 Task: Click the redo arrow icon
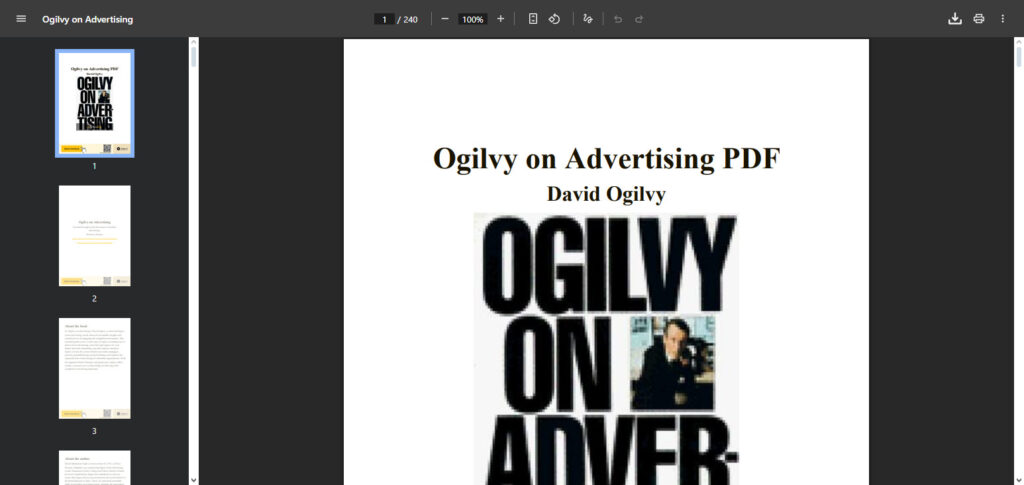pyautogui.click(x=639, y=19)
